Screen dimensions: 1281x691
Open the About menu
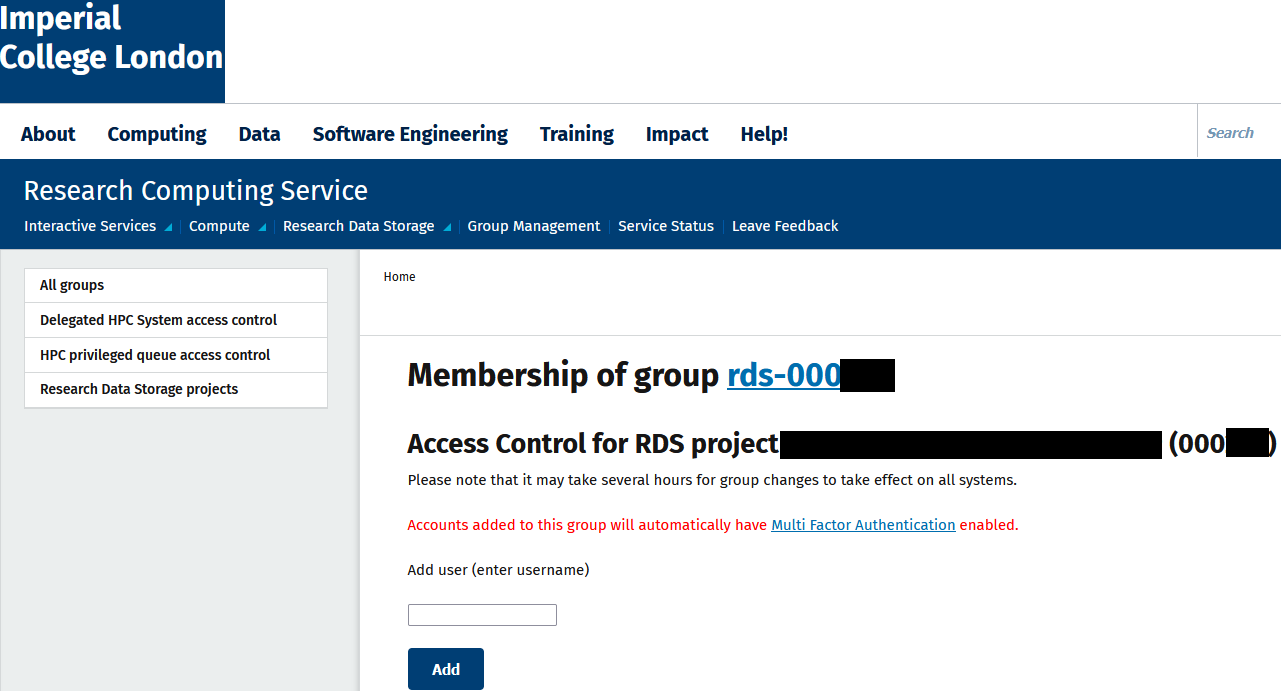[48, 134]
